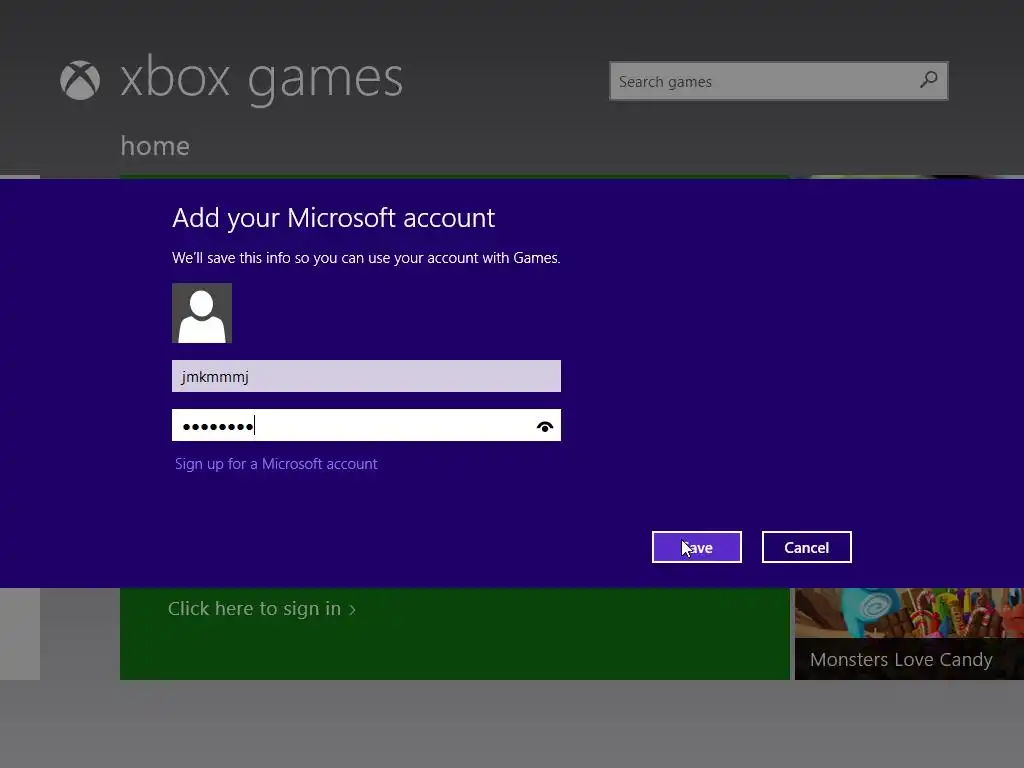Screen dimensions: 1024x768
Task: Click the Add your Microsoft account heading
Action: coord(334,218)
